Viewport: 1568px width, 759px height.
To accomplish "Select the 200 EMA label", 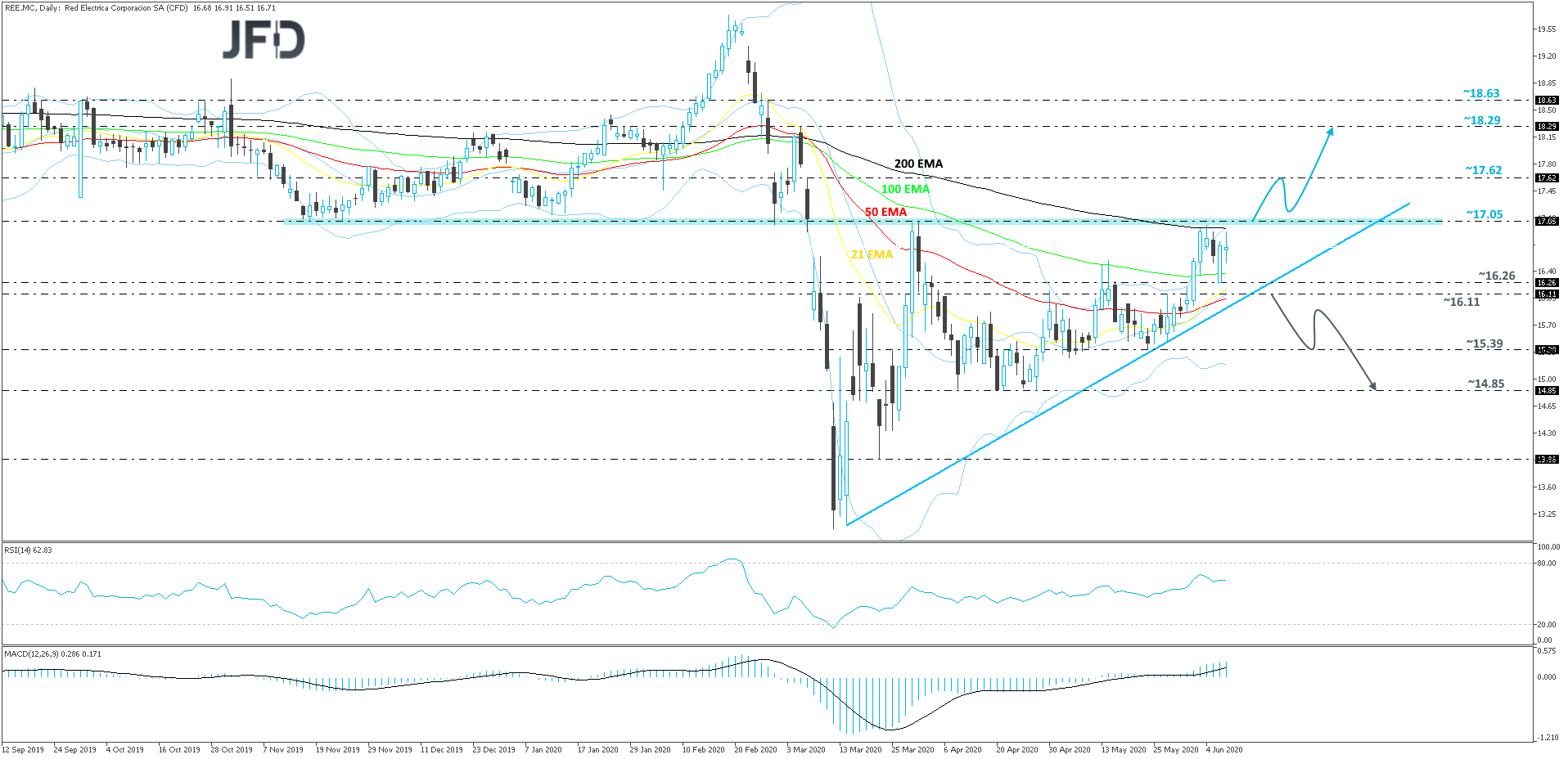I will coord(918,164).
